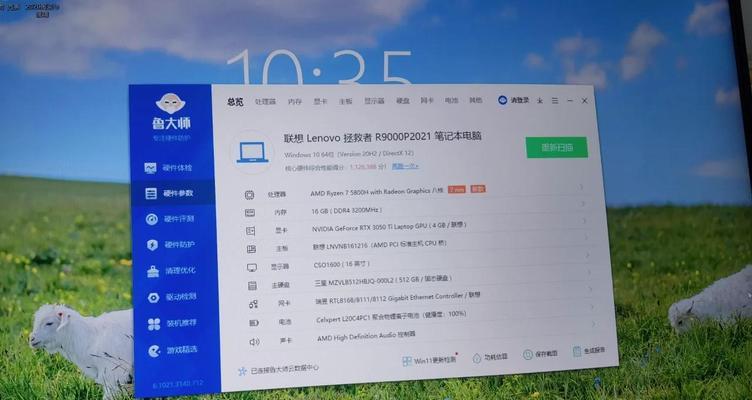
Task: Switch to the 显卡 tab at the top
Action: (x=320, y=101)
